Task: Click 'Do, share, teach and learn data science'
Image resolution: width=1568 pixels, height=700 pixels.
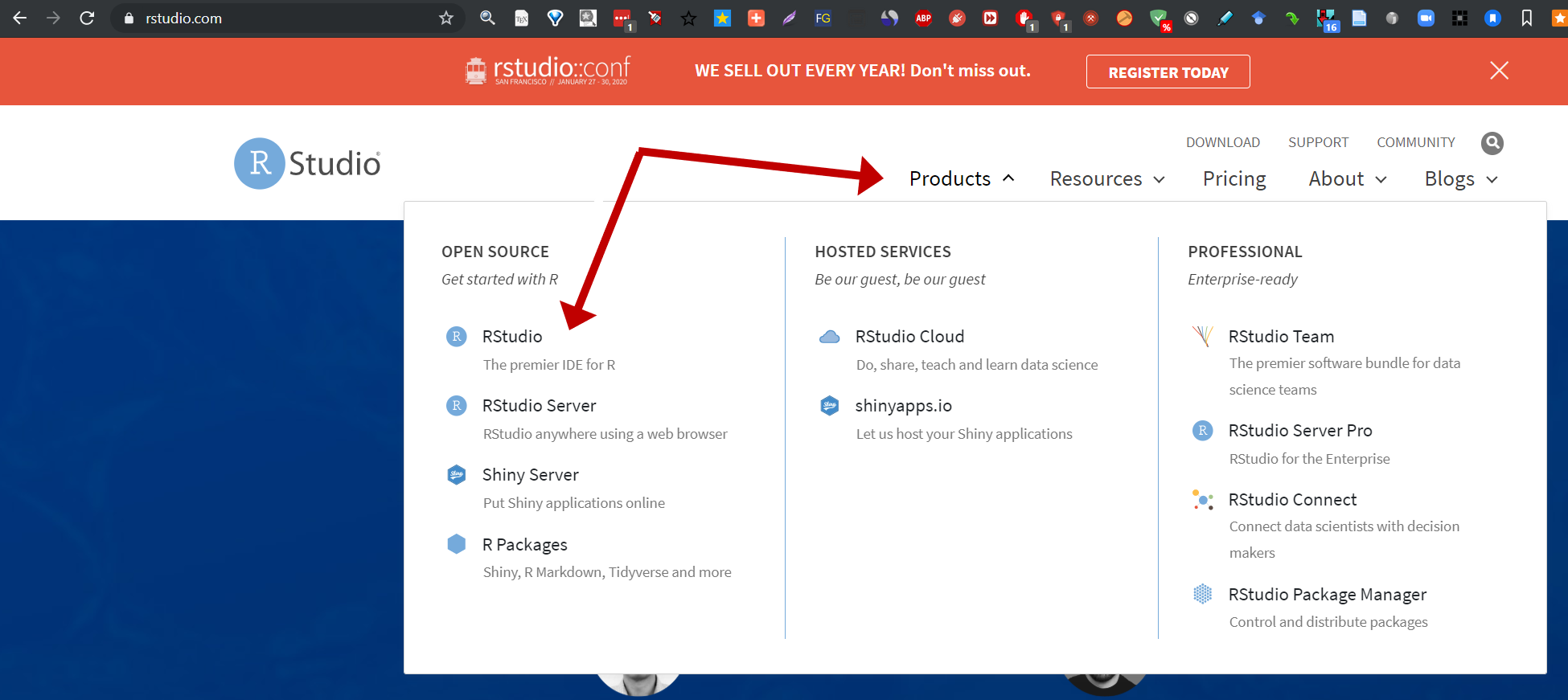Action: pyautogui.click(x=977, y=365)
